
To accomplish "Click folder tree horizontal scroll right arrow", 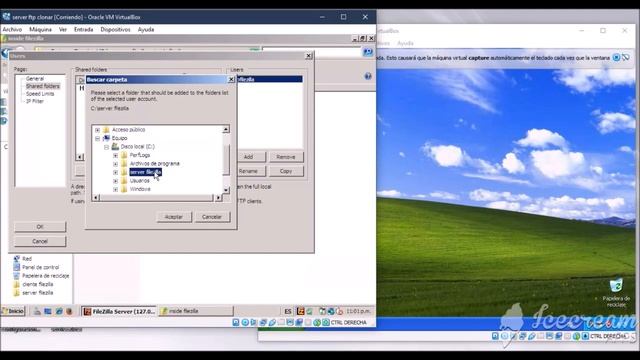I will (x=218, y=198).
